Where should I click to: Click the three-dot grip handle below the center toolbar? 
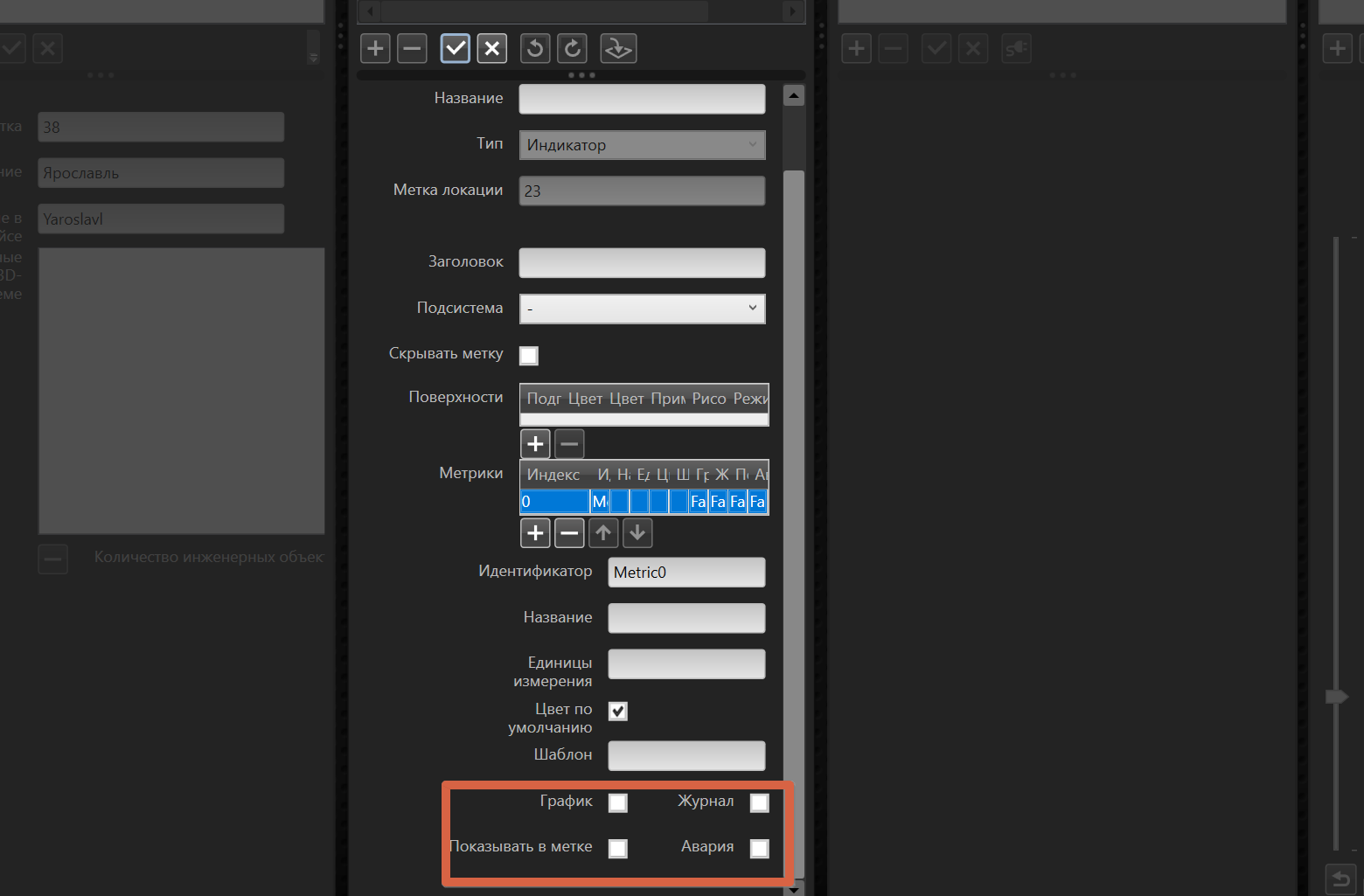(581, 75)
